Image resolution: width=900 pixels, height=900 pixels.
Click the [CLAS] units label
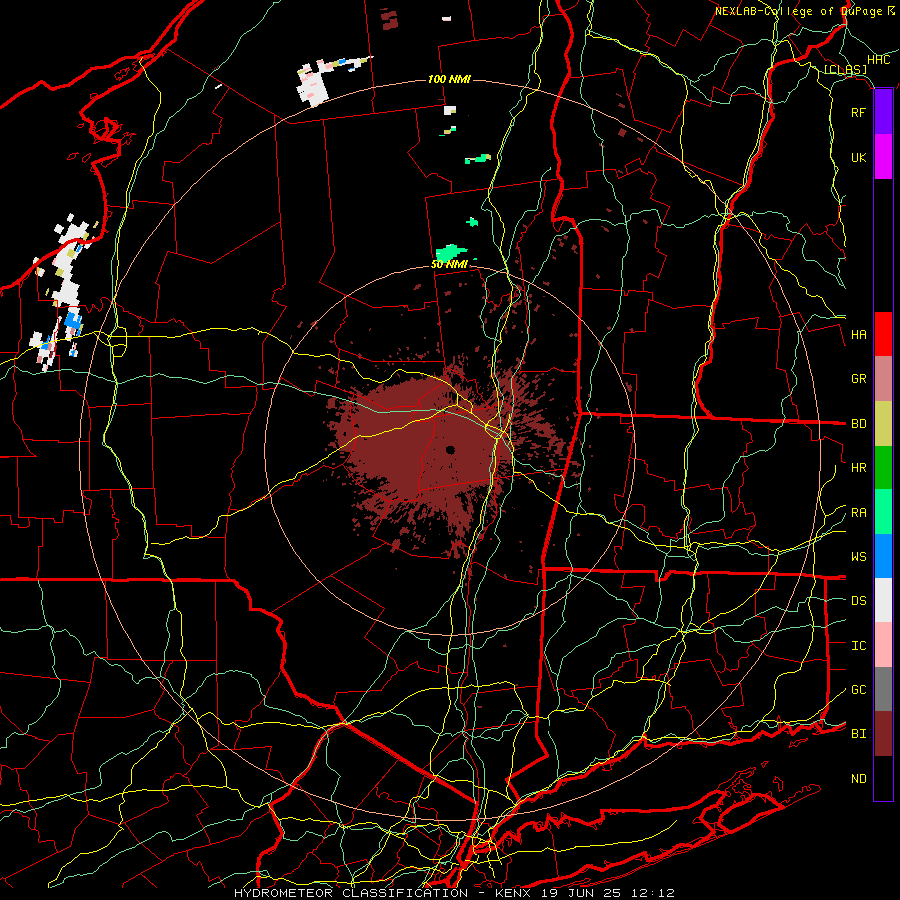pyautogui.click(x=845, y=70)
